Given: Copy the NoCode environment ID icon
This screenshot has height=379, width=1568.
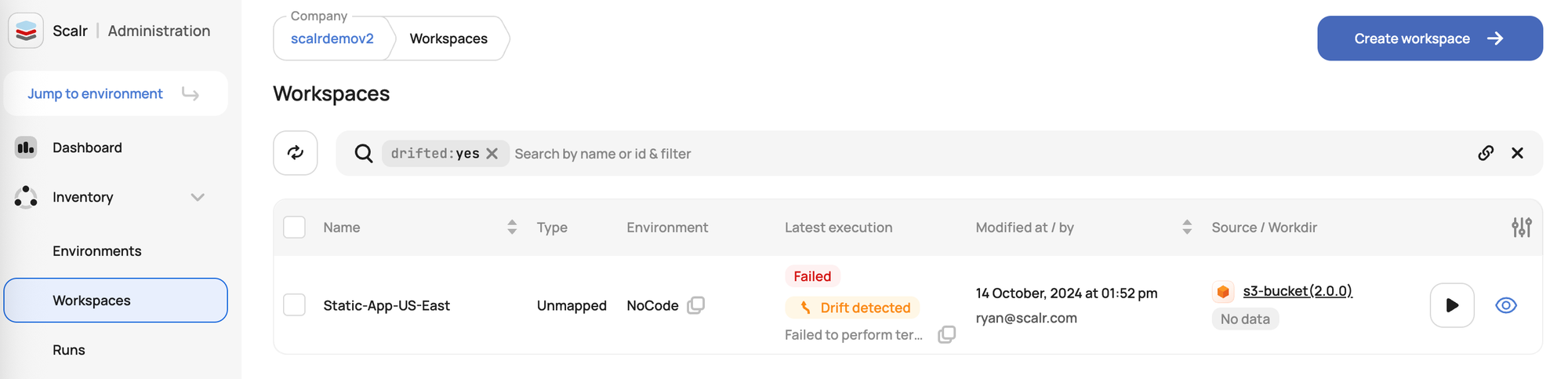Looking at the screenshot, I should click(x=696, y=305).
